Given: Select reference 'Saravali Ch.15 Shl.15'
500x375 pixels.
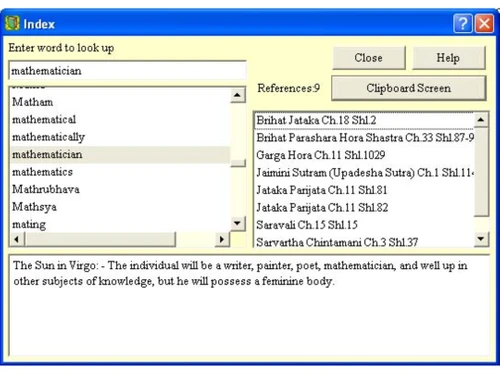Looking at the screenshot, I should pyautogui.click(x=364, y=225).
